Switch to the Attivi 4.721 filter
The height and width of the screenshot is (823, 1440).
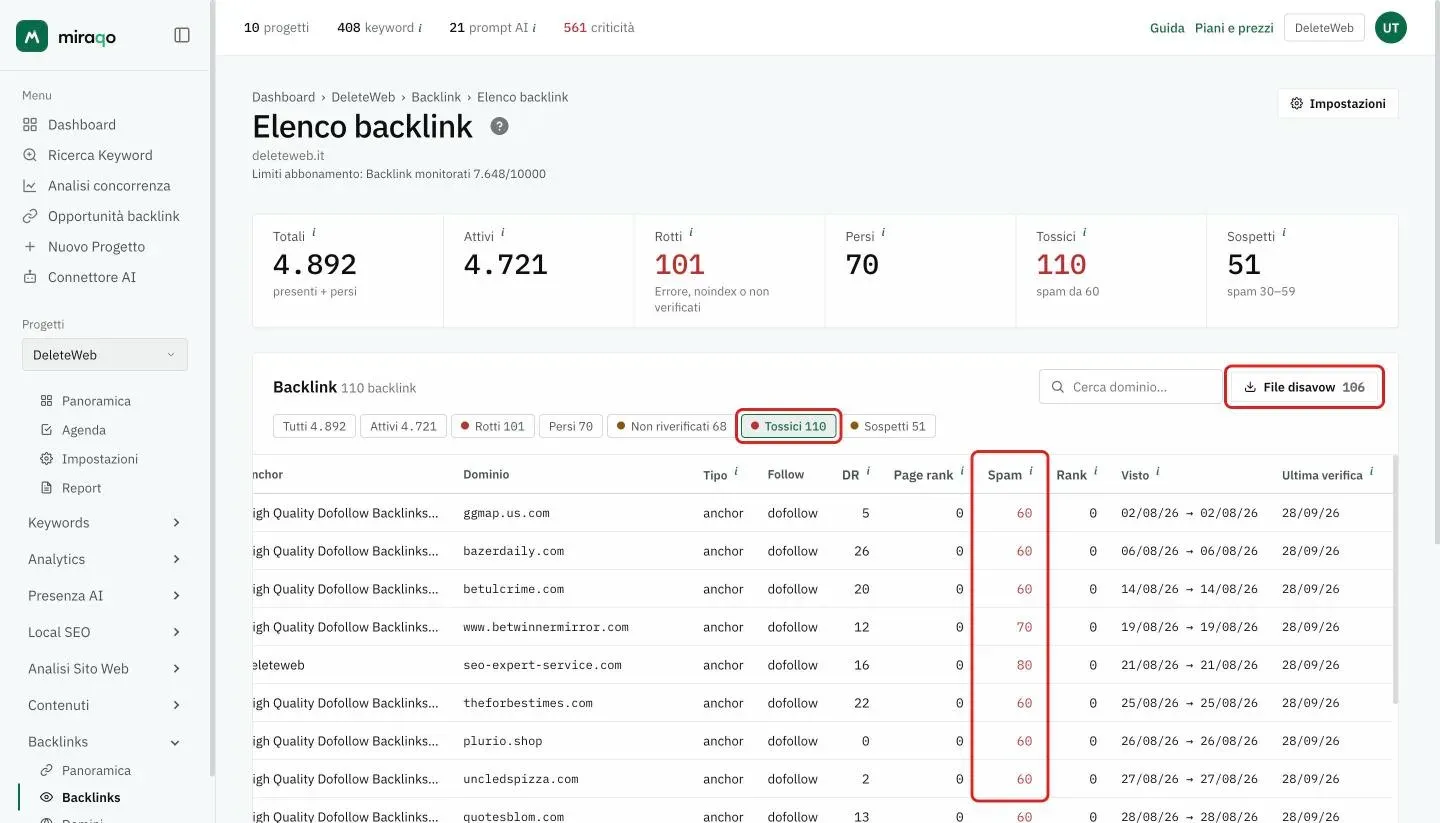[403, 426]
